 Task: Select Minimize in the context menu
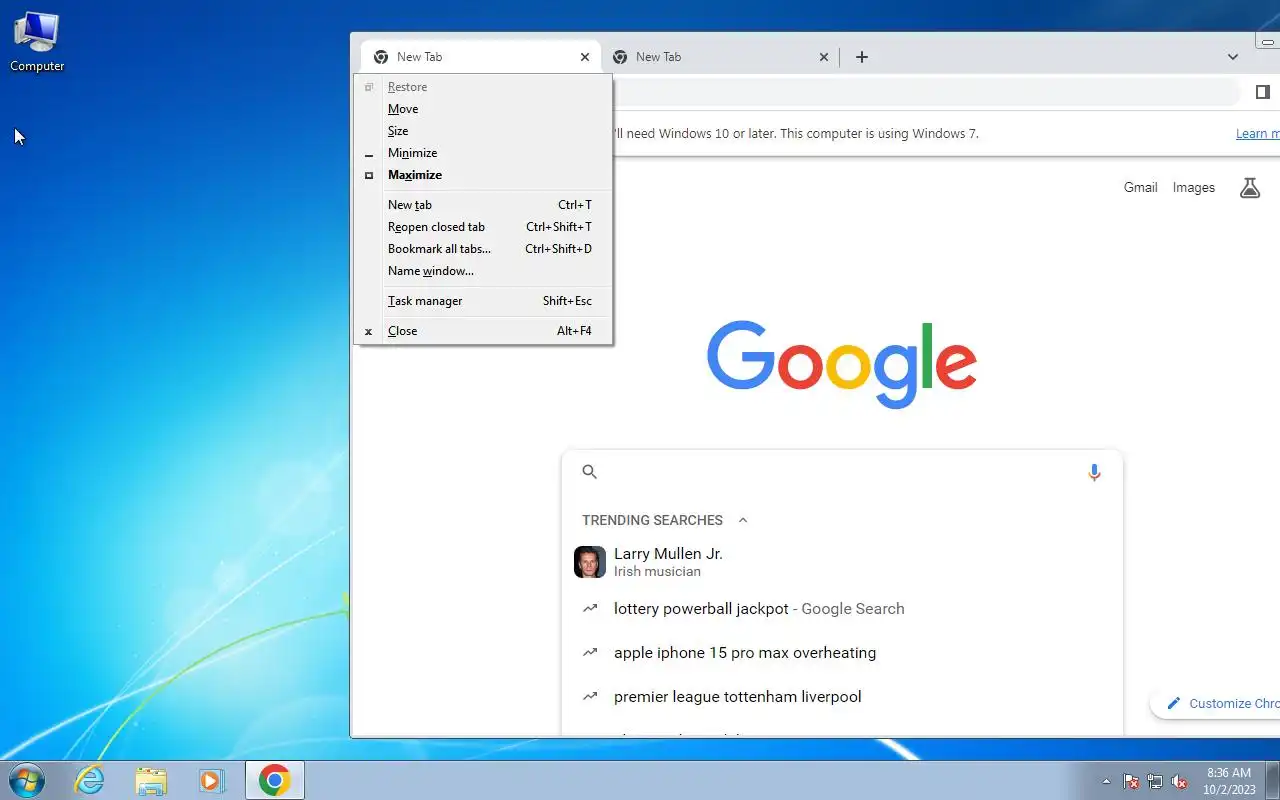click(x=483, y=153)
